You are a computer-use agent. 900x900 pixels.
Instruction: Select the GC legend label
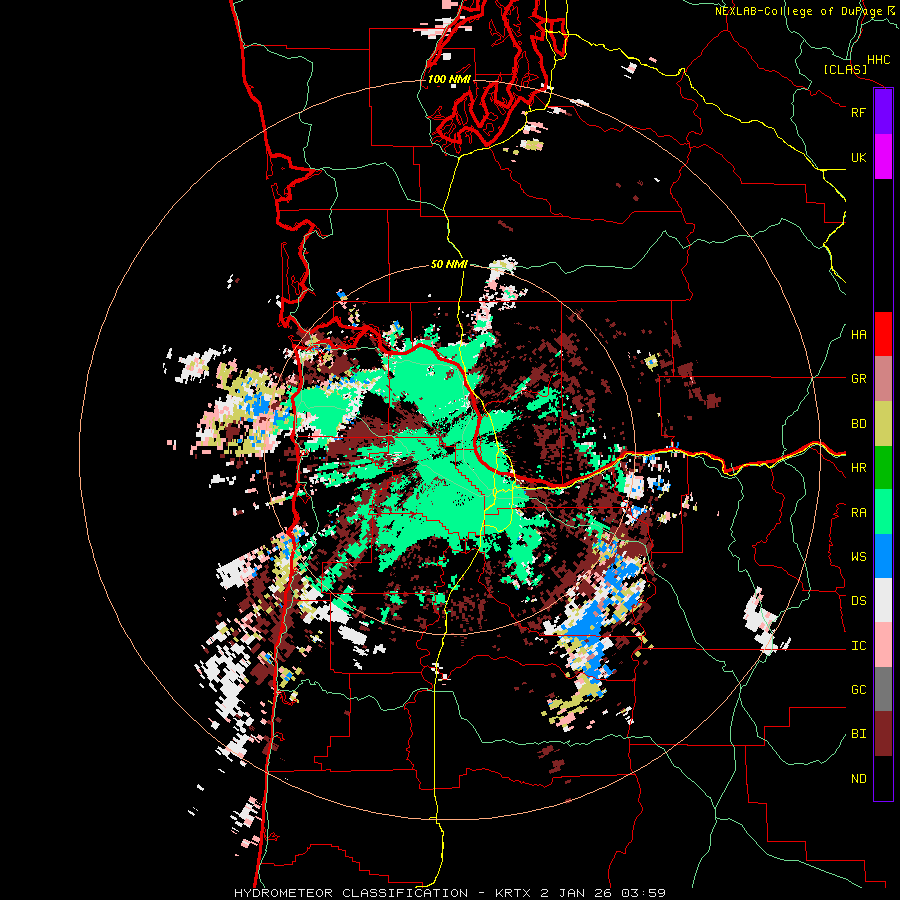[858, 690]
